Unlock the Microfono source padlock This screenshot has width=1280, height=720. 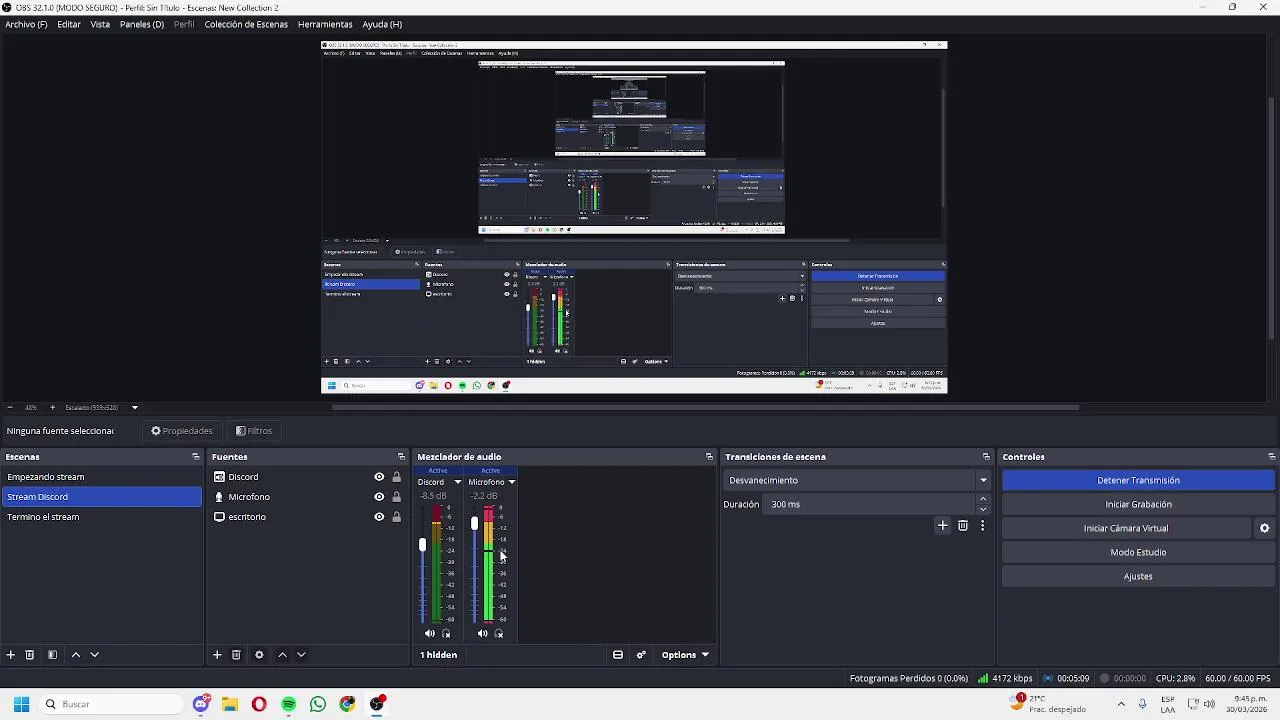396,497
